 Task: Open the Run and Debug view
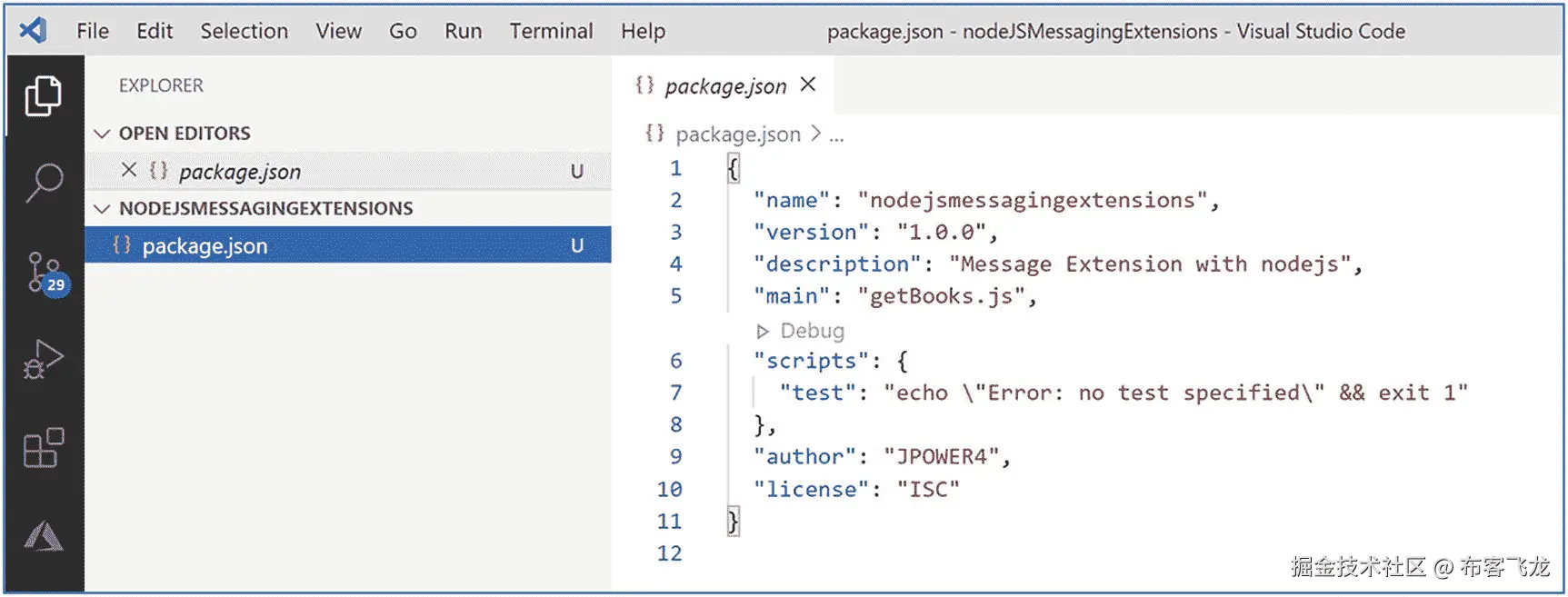click(x=43, y=359)
